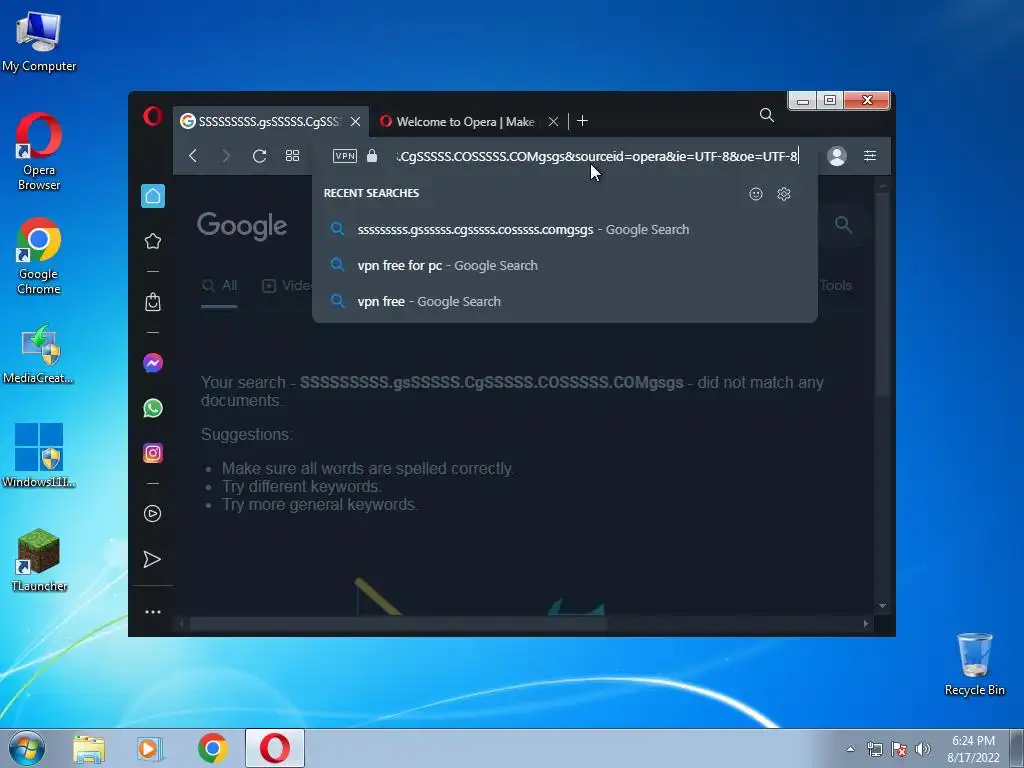The width and height of the screenshot is (1024, 768).
Task: Open Windows Explorer from the taskbar
Action: coord(89,749)
